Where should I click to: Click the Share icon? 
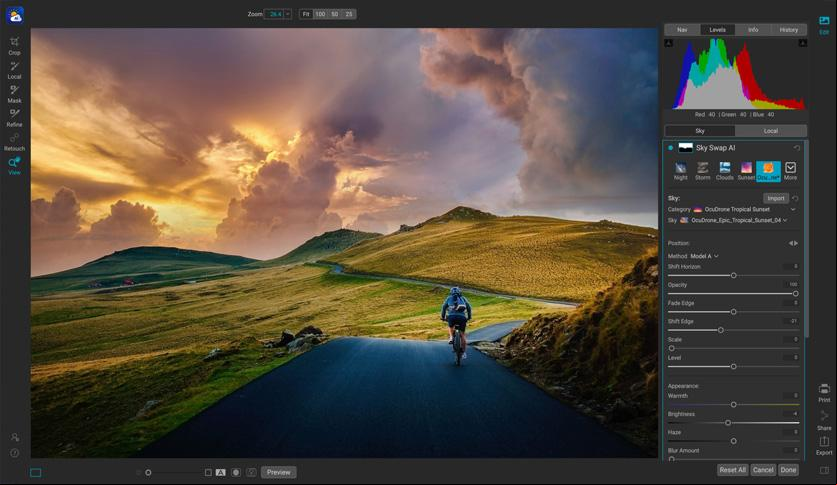tap(824, 420)
